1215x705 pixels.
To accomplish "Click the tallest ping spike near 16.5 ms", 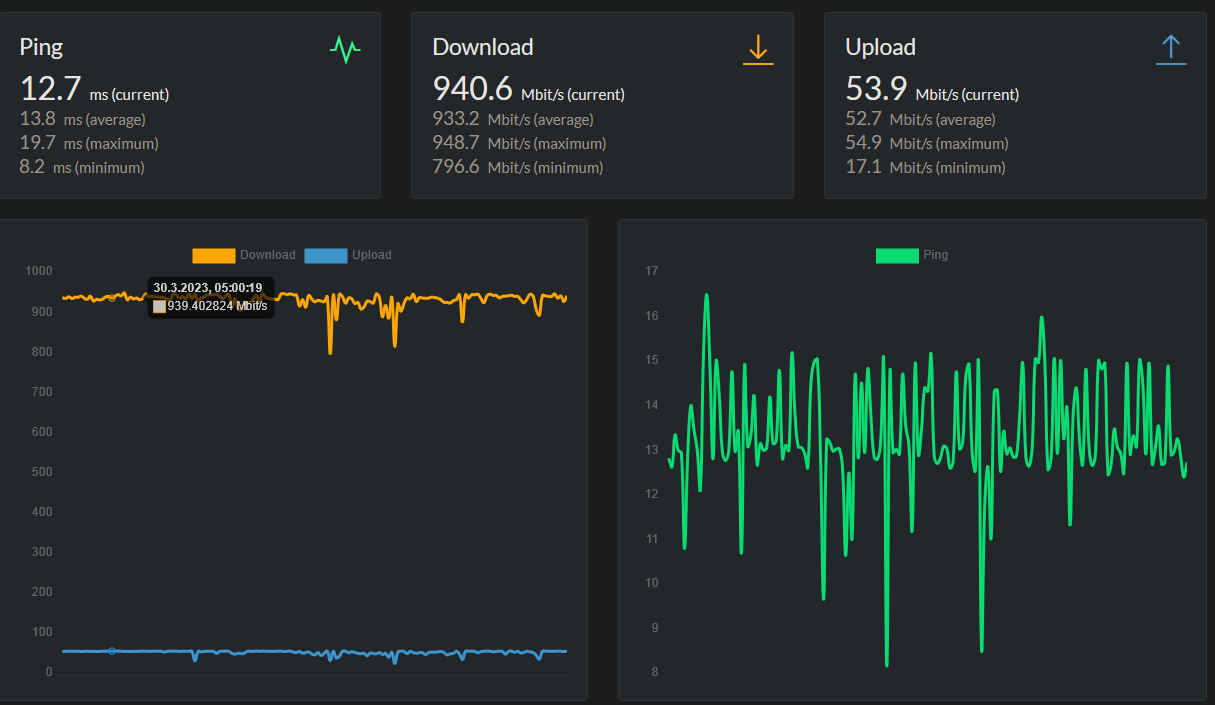I will tap(706, 296).
